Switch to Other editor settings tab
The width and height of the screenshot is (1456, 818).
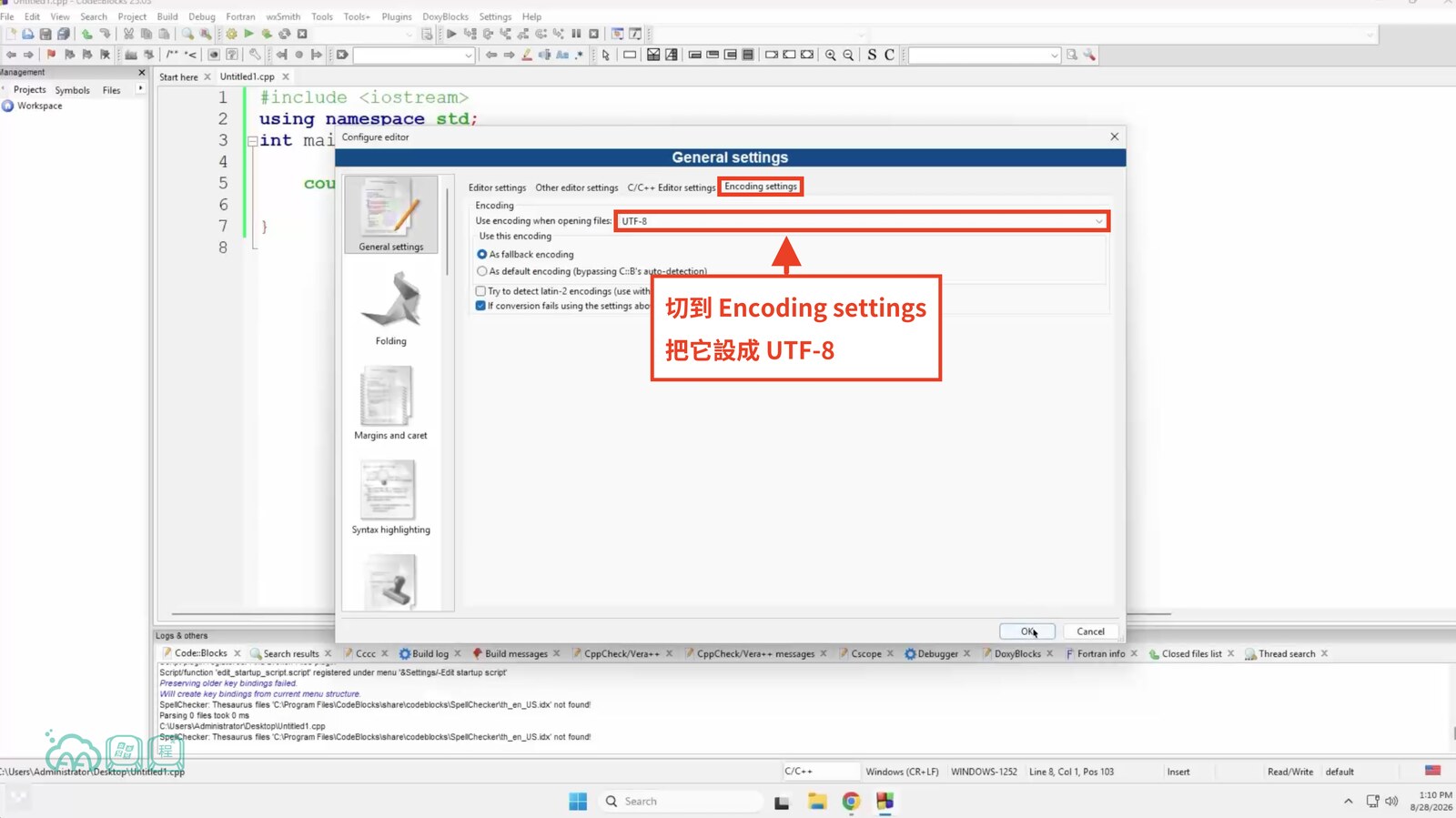coord(576,187)
